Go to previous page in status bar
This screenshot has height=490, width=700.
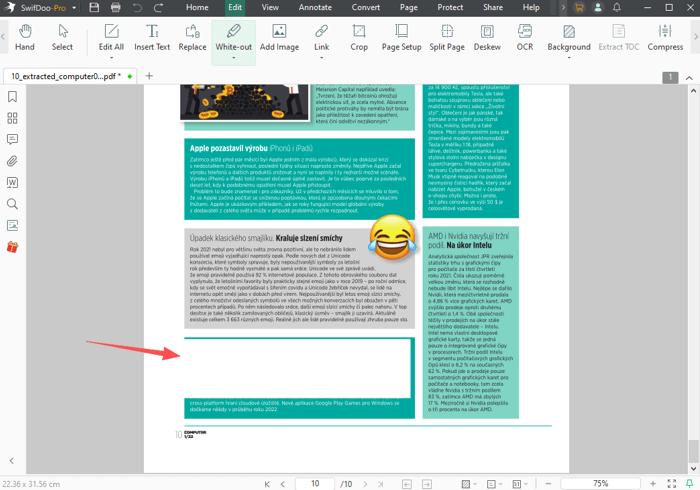point(283,484)
